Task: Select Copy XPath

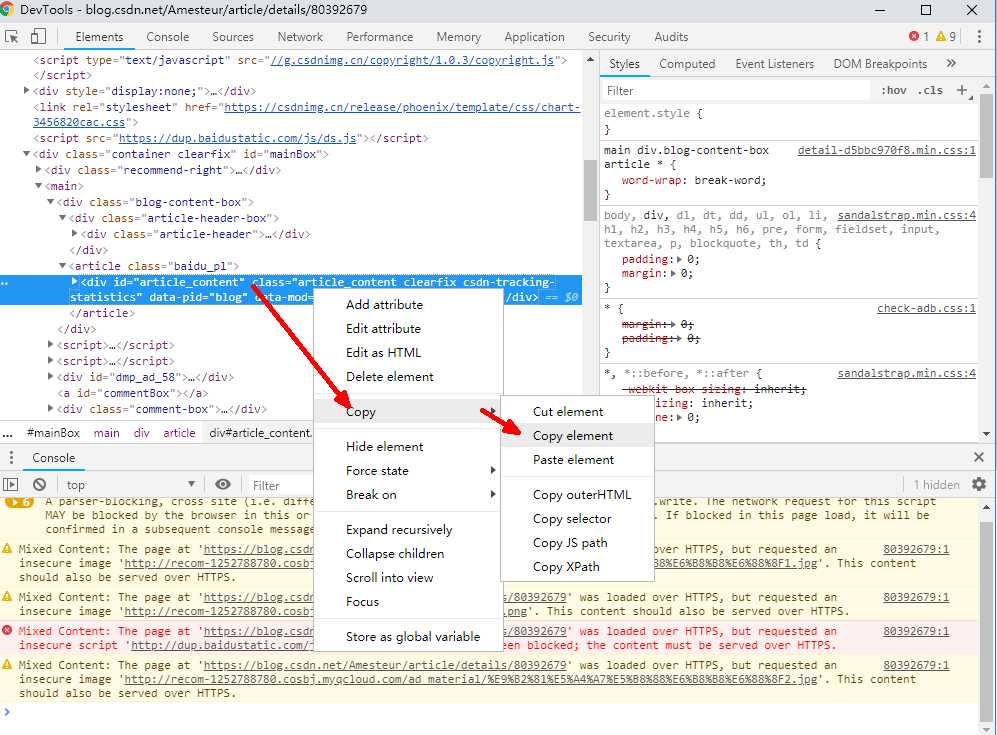Action: [577, 567]
